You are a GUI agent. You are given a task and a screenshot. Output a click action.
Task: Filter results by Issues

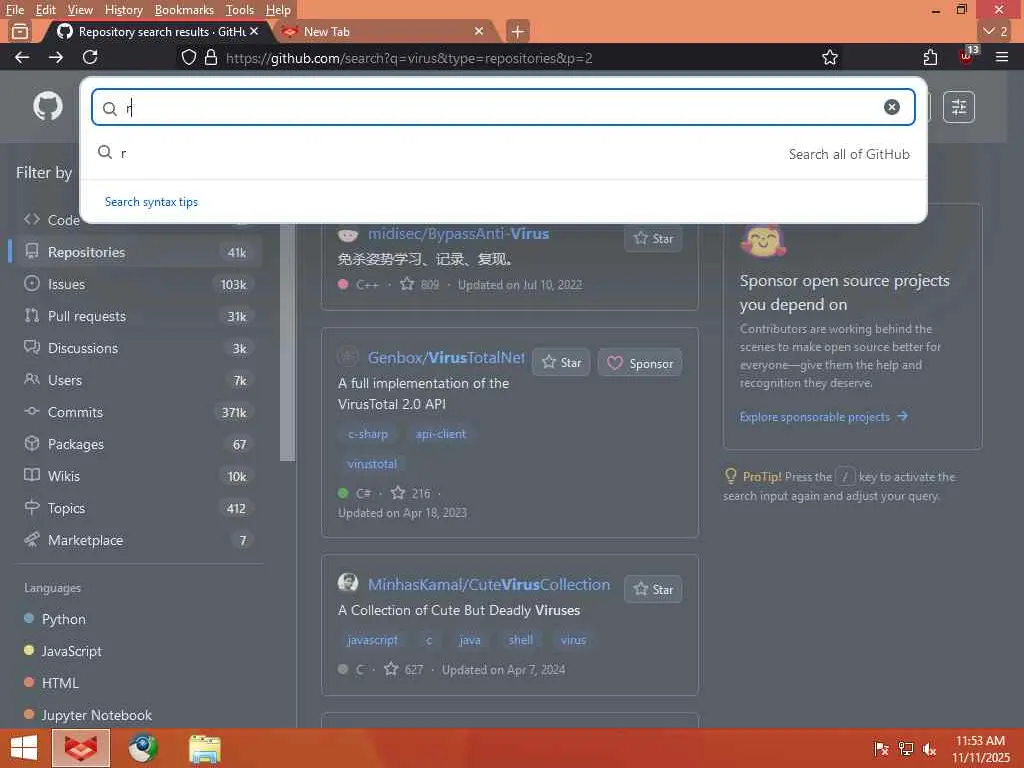coord(136,284)
